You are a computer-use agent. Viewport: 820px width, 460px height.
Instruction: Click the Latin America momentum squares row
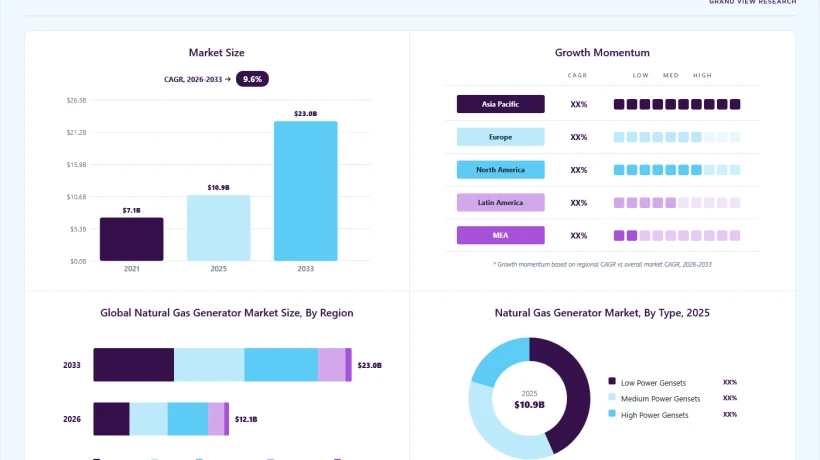coord(677,203)
